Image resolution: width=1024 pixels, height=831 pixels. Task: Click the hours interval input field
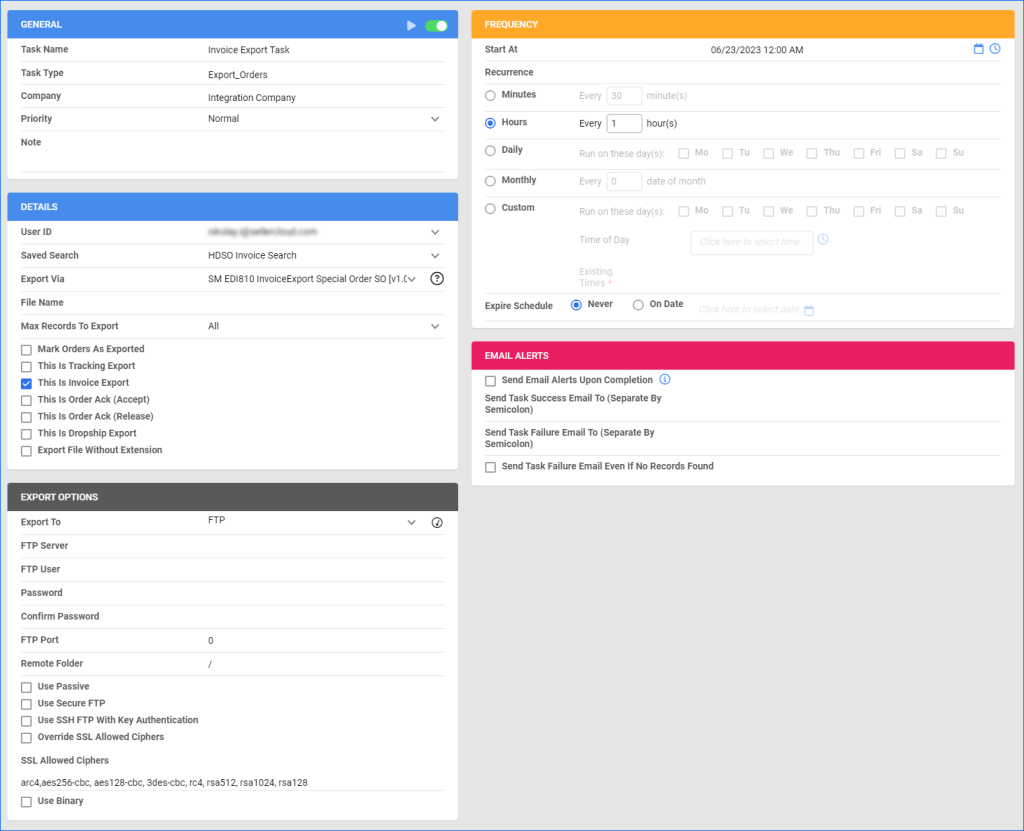point(624,123)
